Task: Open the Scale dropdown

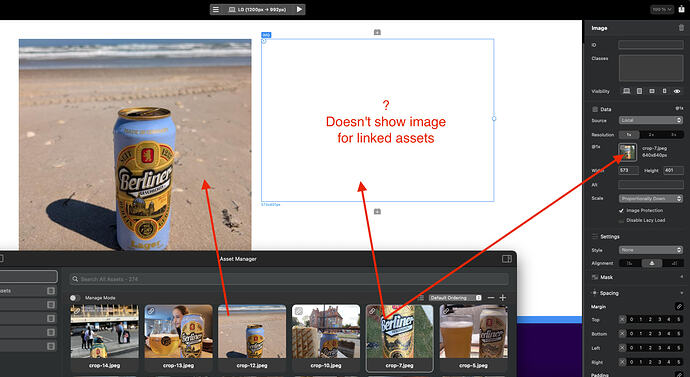Action: click(x=651, y=198)
